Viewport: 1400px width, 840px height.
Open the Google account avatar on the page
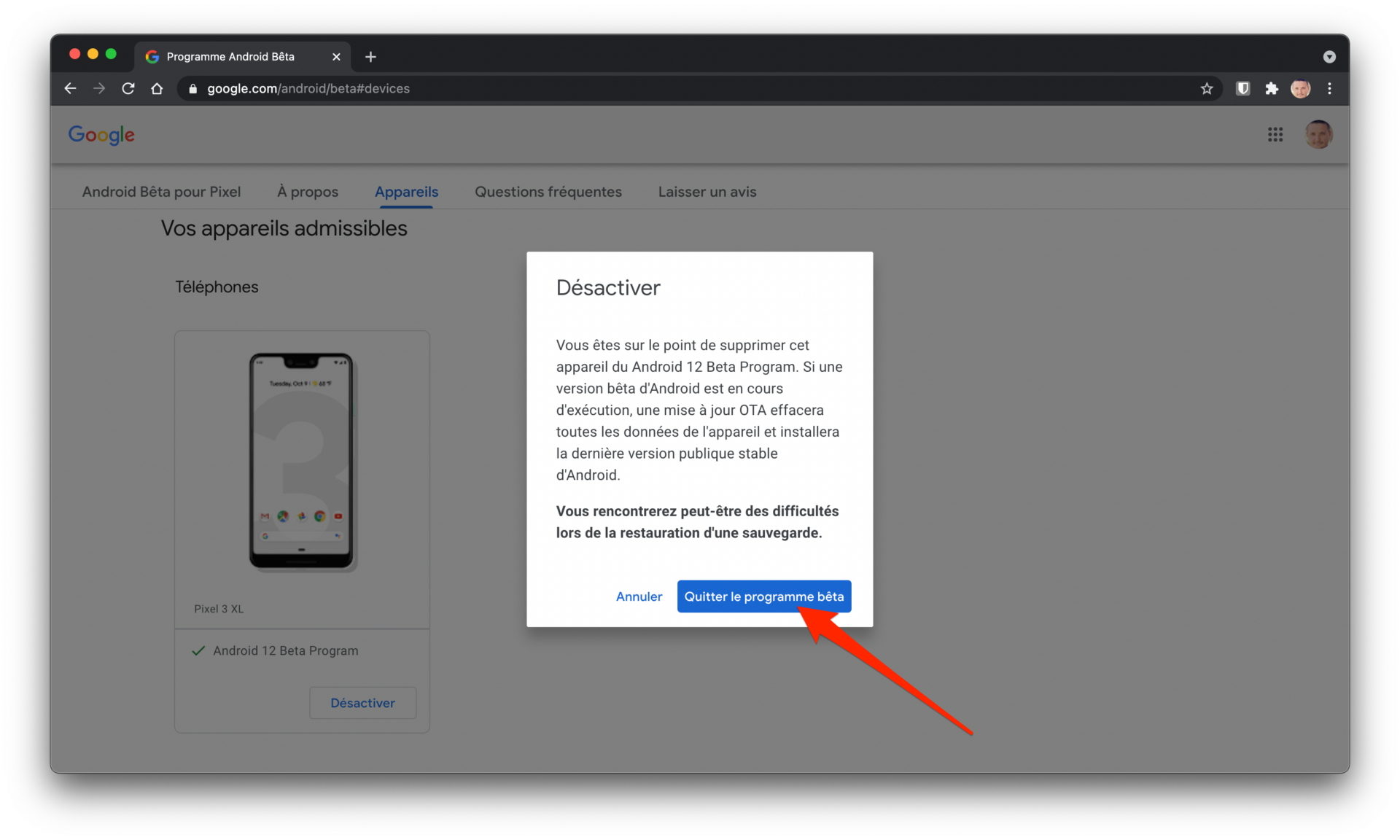(1318, 134)
